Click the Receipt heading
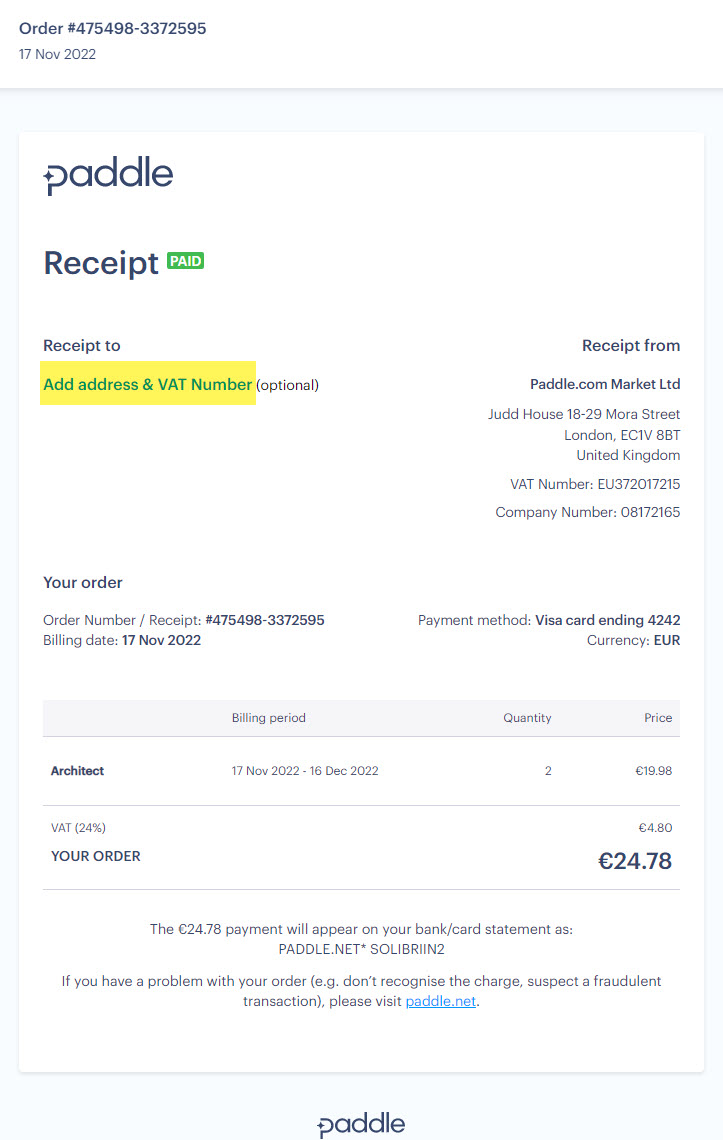 (x=101, y=263)
